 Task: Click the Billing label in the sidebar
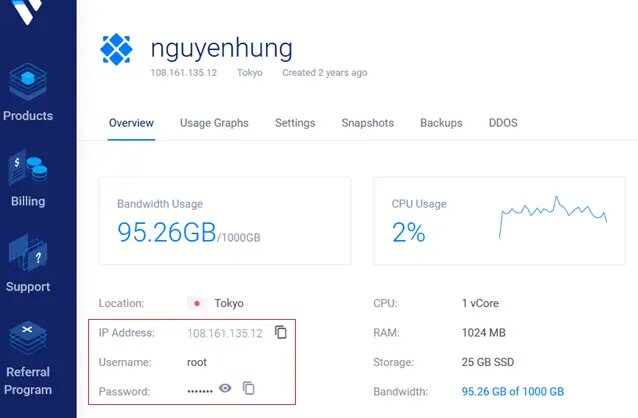pos(28,201)
